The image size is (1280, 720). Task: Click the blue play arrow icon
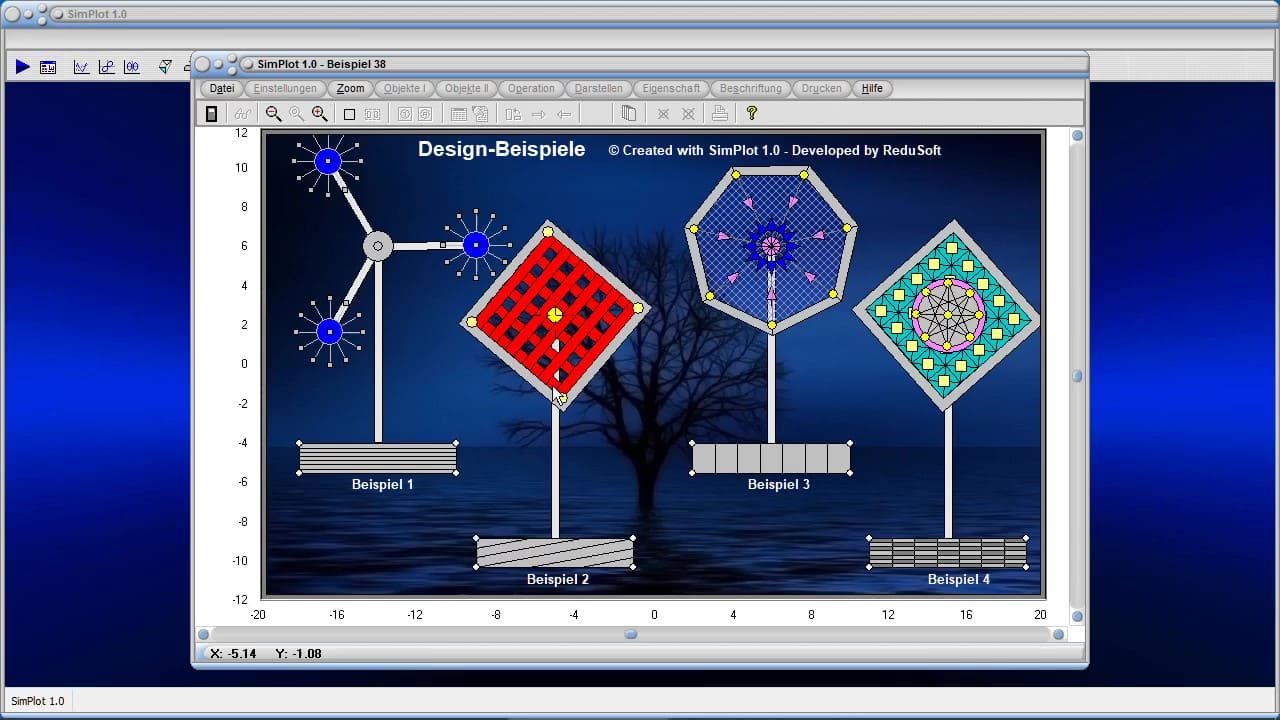coord(22,67)
